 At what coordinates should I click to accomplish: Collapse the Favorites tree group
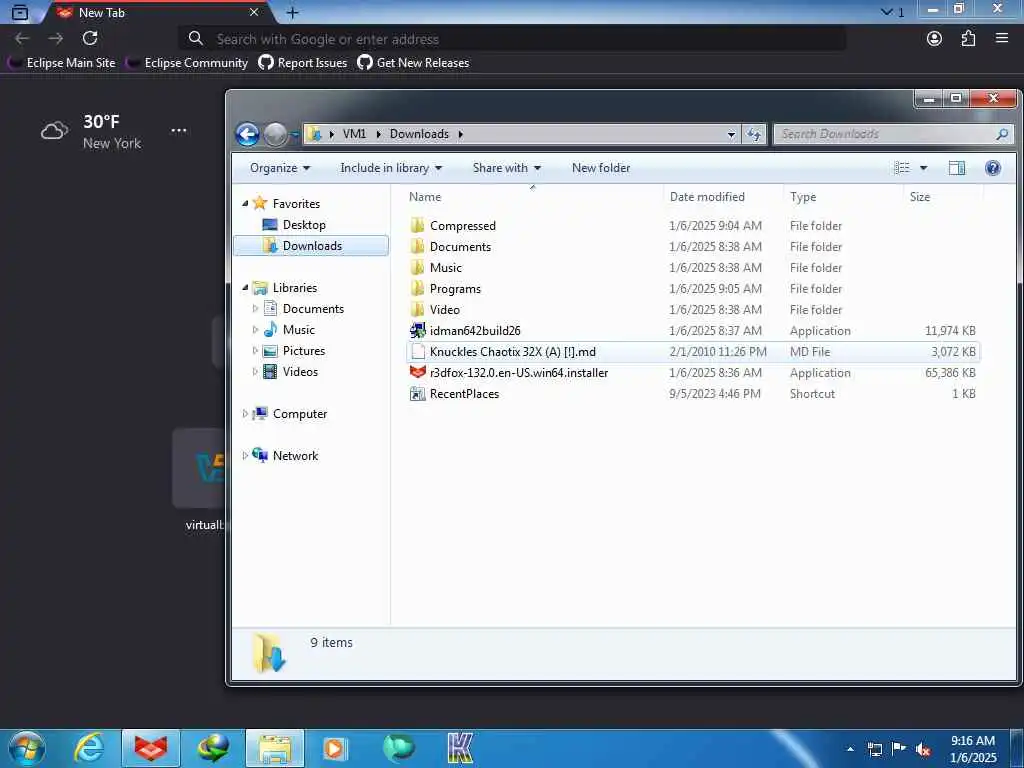pos(245,204)
